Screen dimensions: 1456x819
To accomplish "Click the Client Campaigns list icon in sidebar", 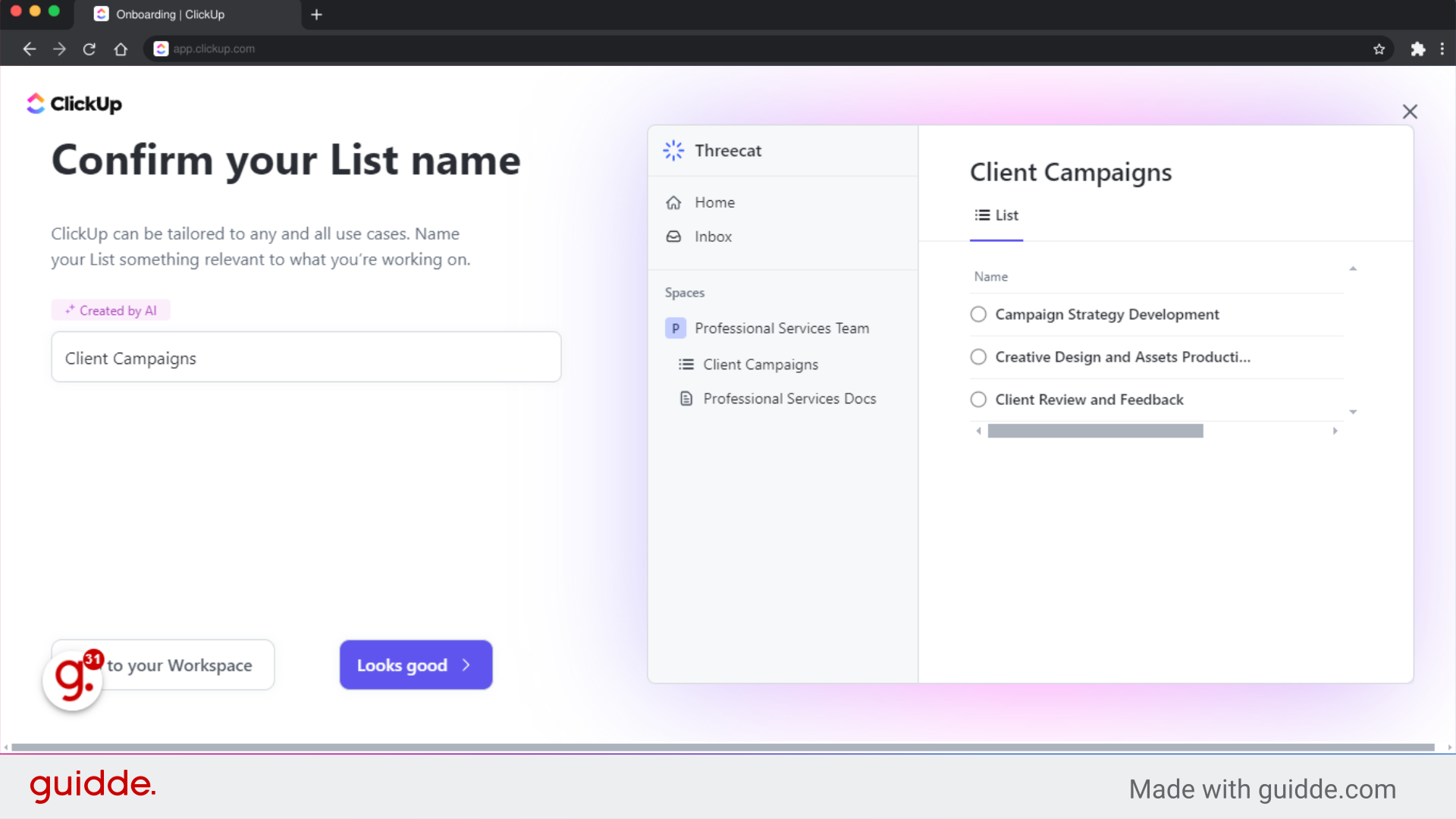I will [x=686, y=364].
